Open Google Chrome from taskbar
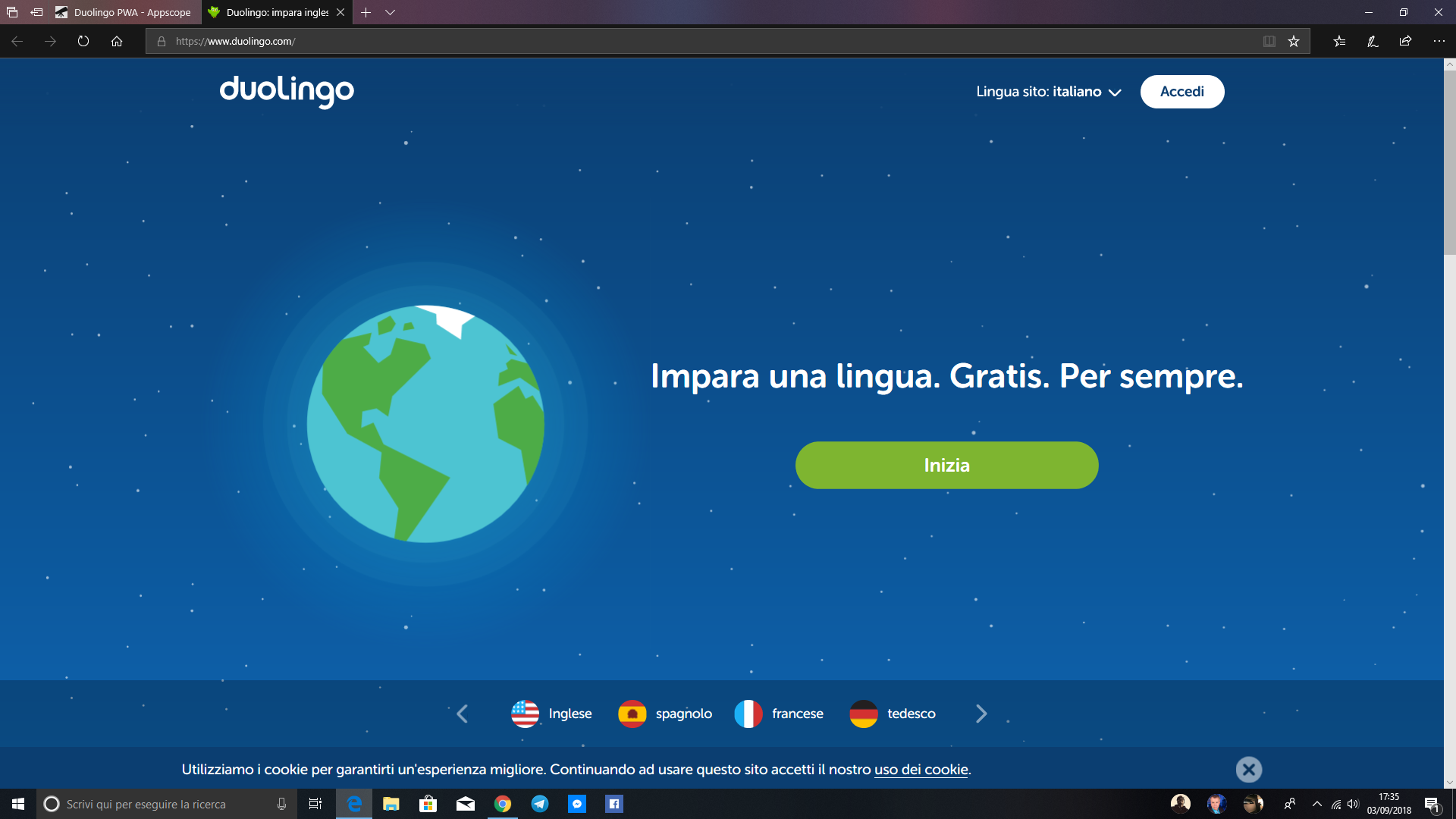 click(x=503, y=804)
